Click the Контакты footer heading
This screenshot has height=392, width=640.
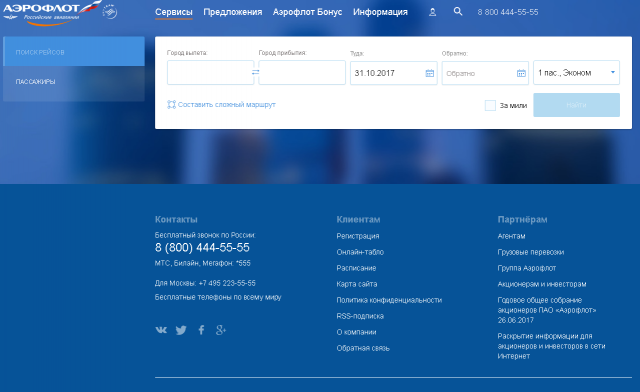[176, 219]
